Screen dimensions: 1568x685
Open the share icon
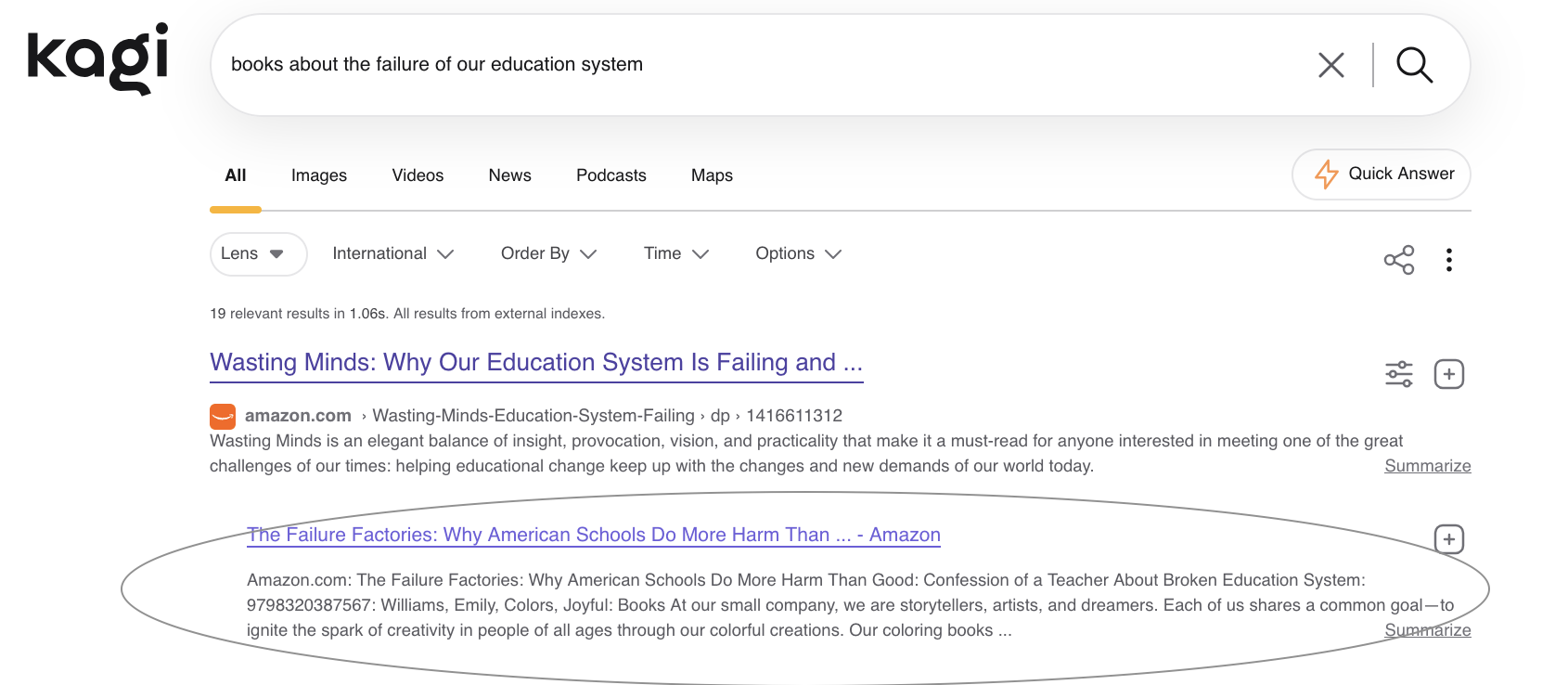pos(1399,260)
